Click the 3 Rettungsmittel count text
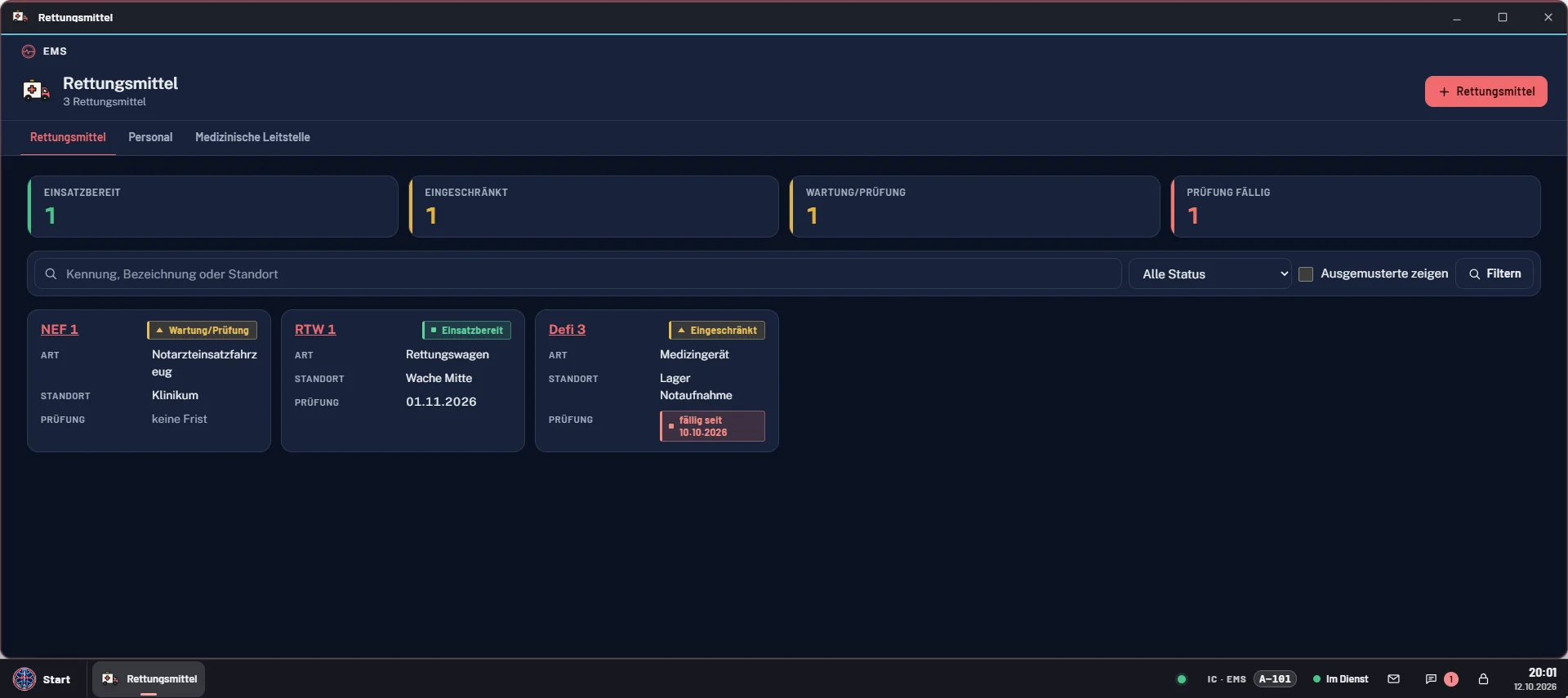This screenshot has height=698, width=1568. 105,102
